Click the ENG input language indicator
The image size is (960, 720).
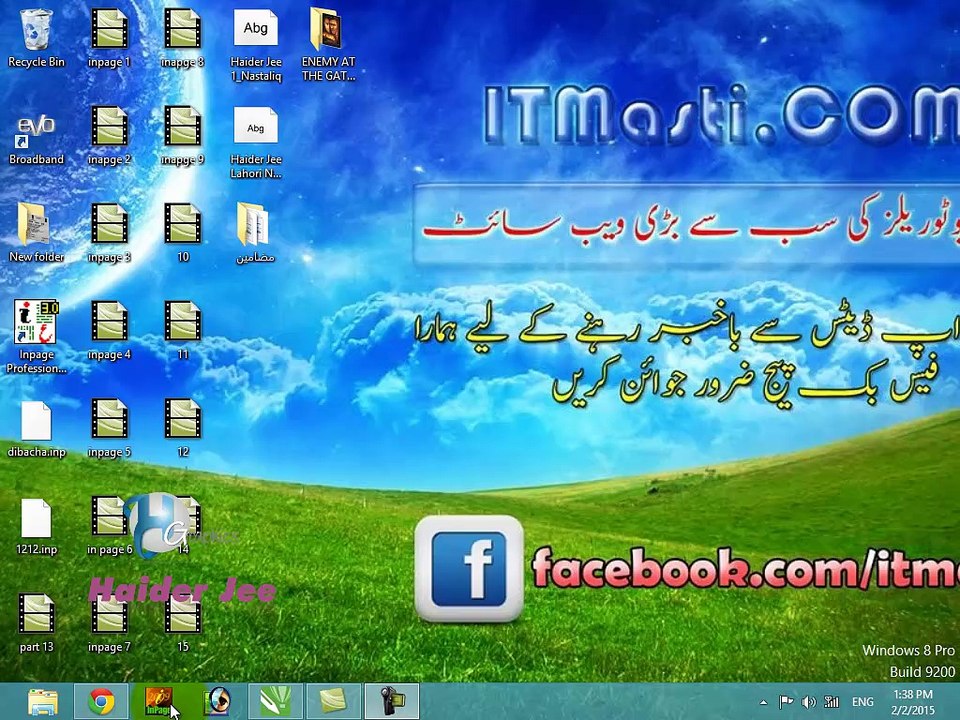click(863, 702)
